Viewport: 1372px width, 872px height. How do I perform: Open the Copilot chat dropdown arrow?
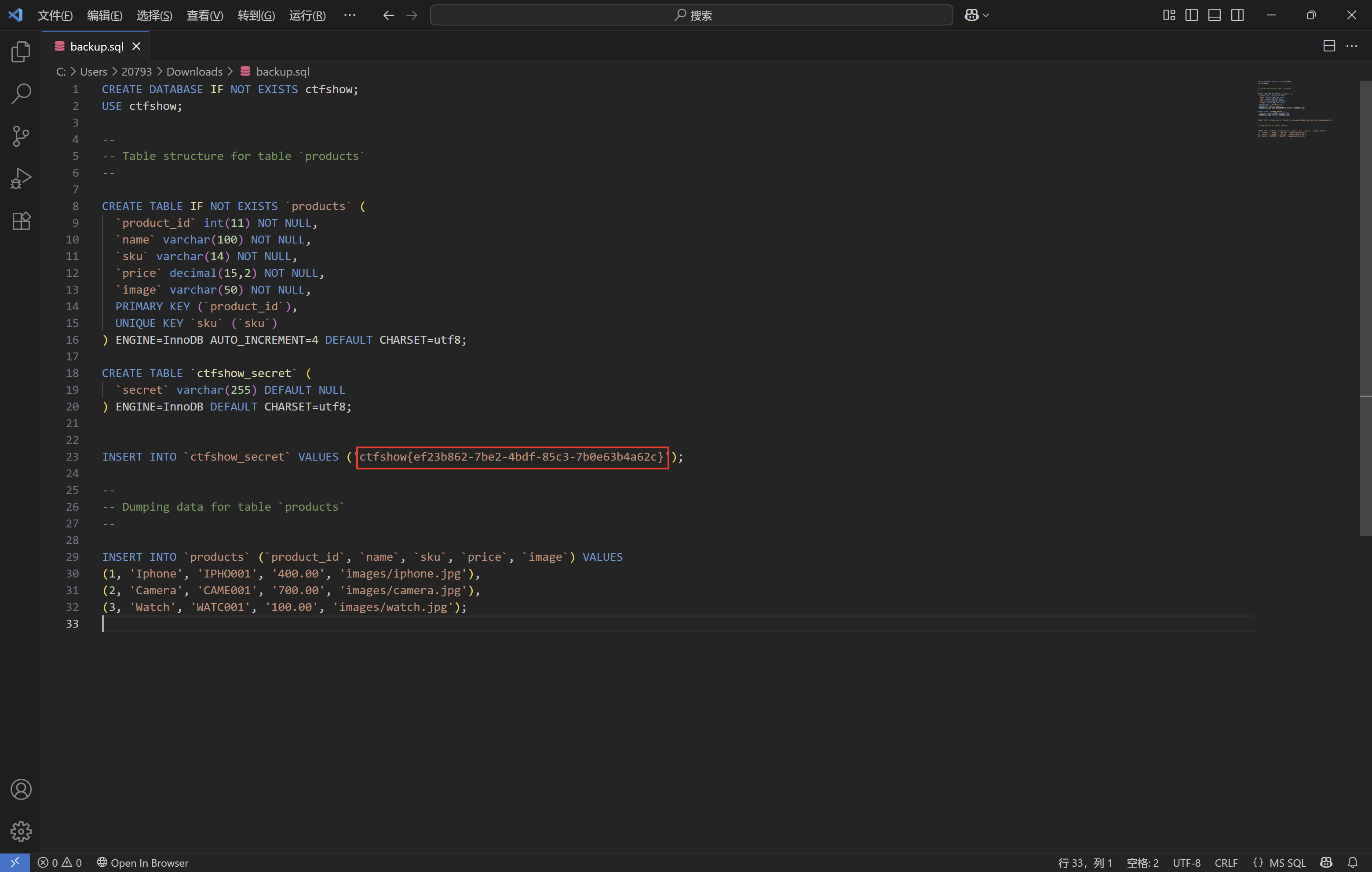click(986, 15)
